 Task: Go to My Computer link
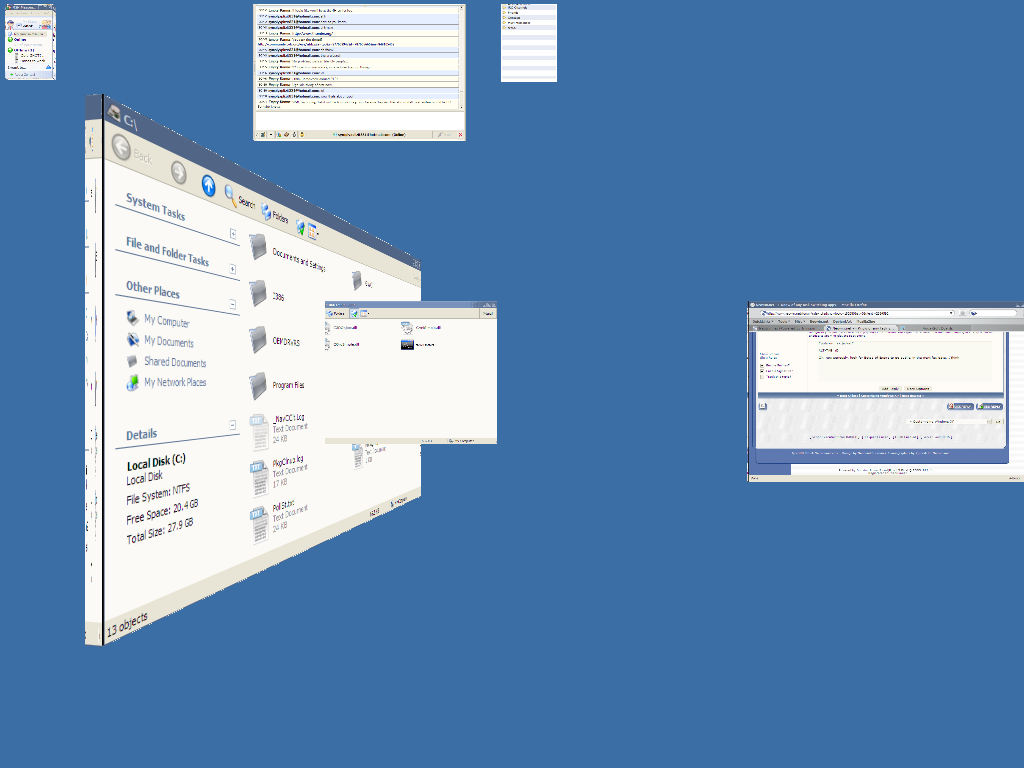[166, 321]
